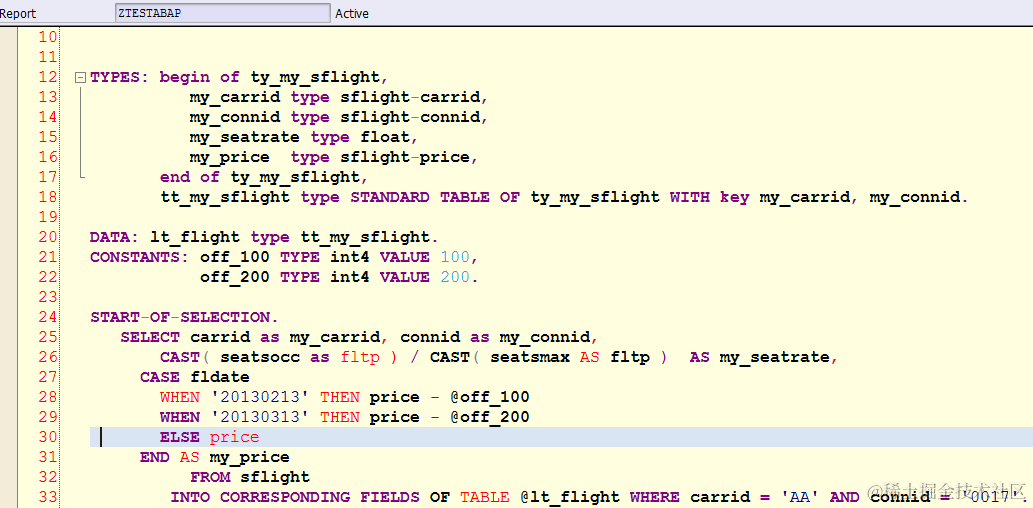Image resolution: width=1033 pixels, height=508 pixels.
Task: Click STANDARD TABLE OF on line 18
Action: click(435, 197)
